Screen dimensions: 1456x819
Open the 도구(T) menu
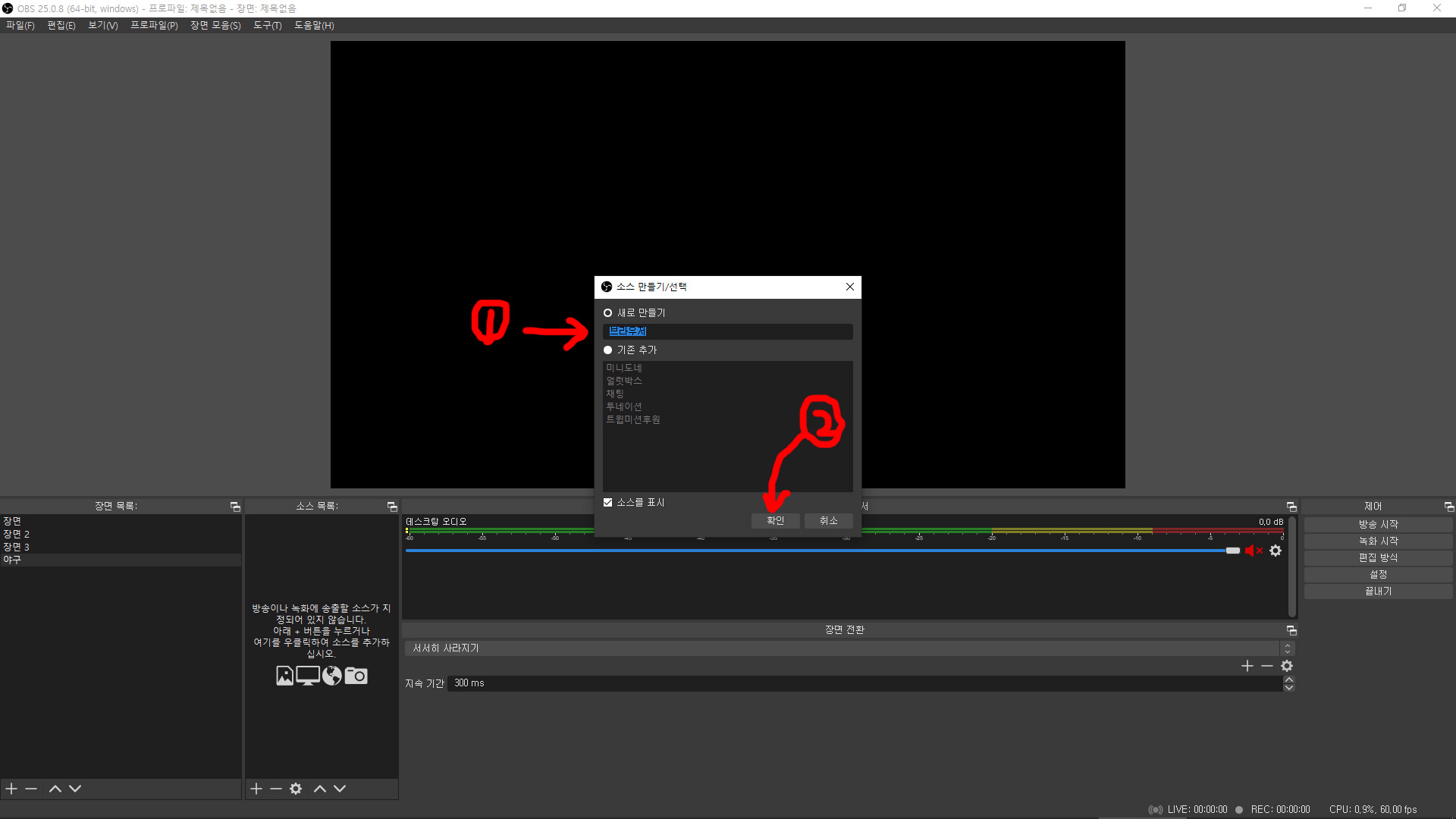click(267, 26)
